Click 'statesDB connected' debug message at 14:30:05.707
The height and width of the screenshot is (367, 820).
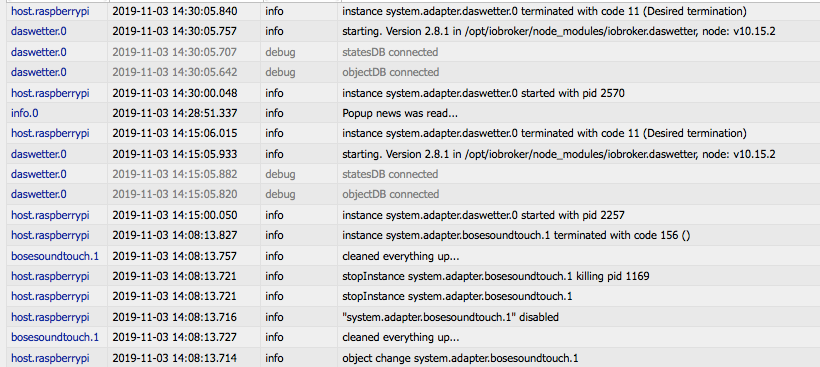[390, 52]
